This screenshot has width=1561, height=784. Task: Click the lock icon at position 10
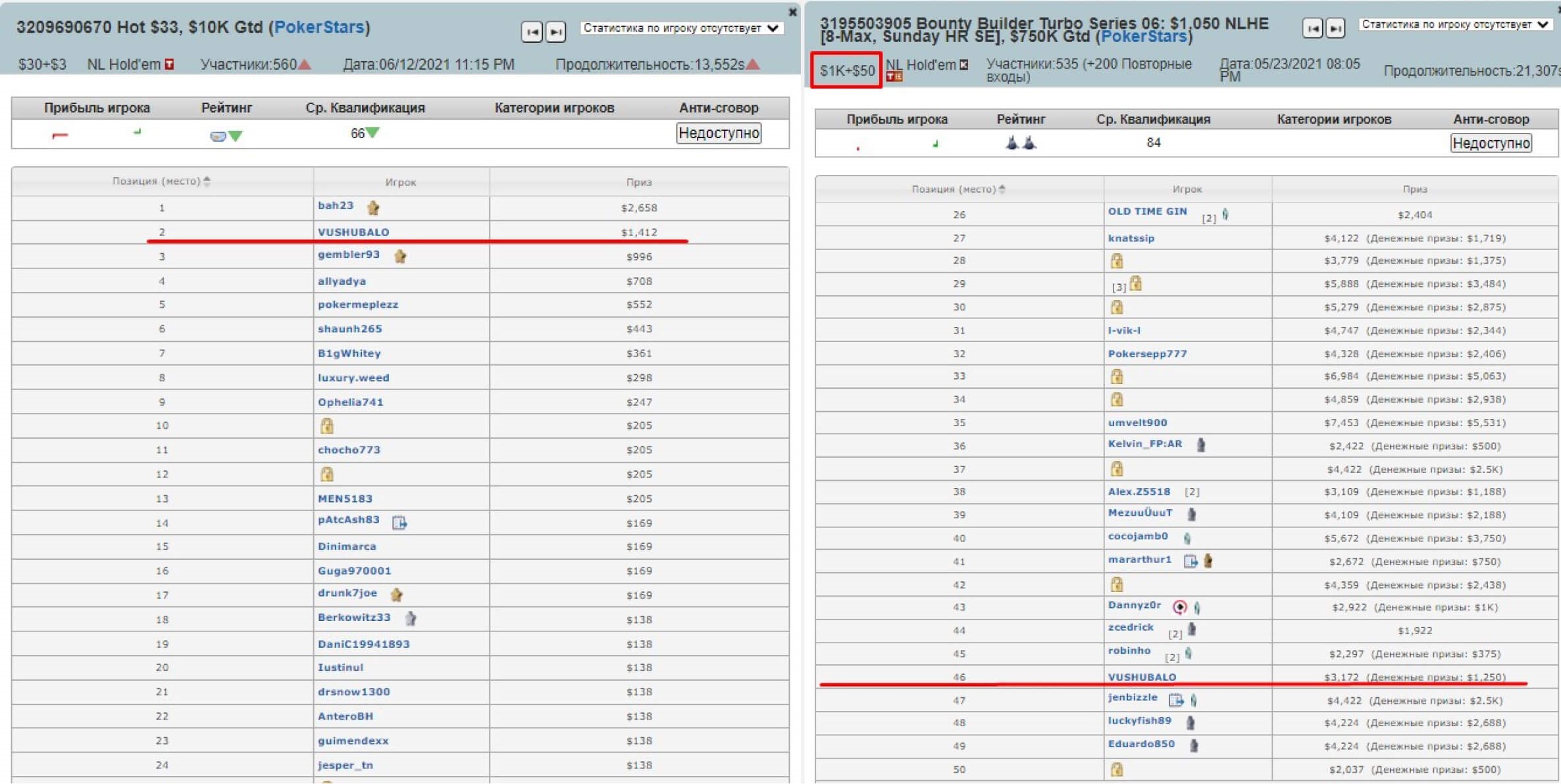click(x=326, y=426)
